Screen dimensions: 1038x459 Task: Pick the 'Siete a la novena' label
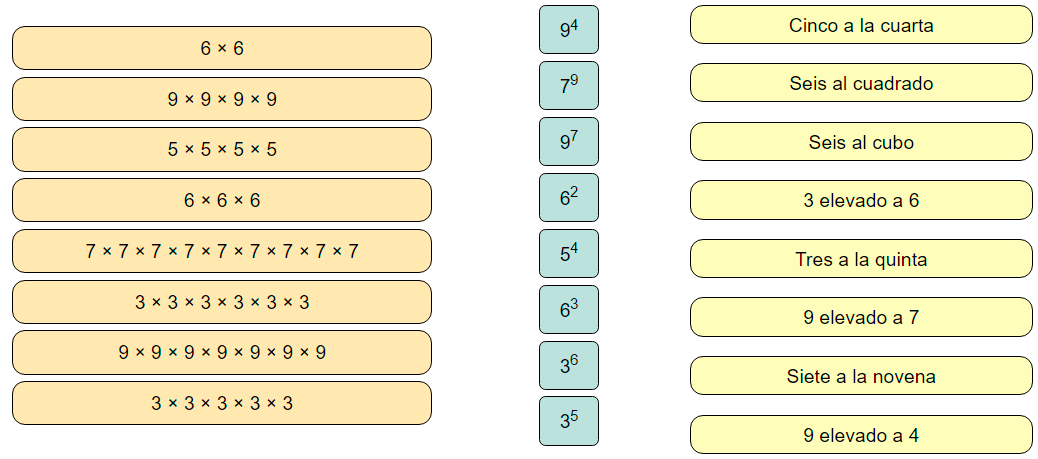(x=861, y=376)
